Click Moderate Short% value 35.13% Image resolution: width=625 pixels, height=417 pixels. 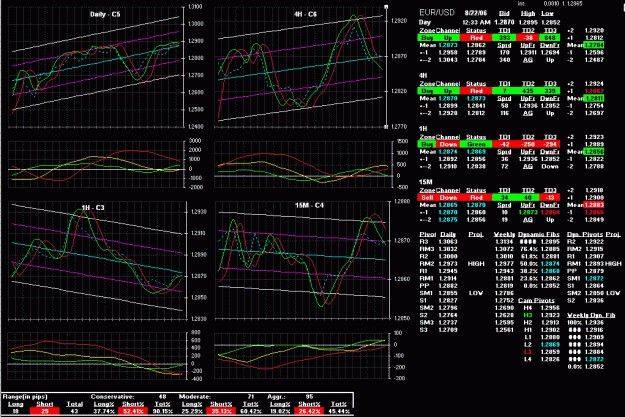(221, 411)
